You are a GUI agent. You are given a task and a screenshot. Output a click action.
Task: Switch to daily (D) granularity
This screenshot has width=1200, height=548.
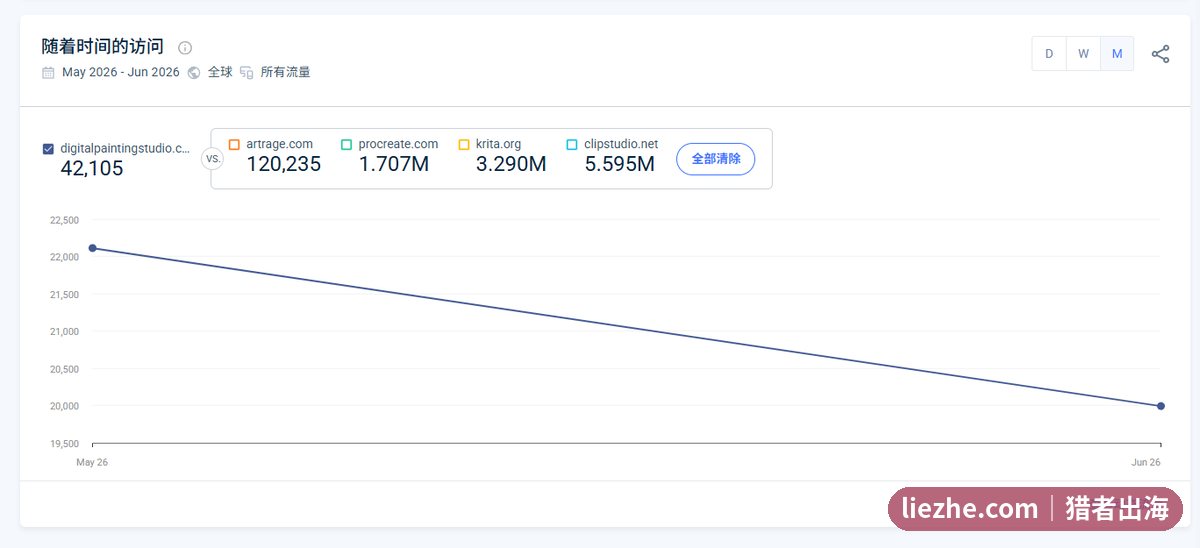pyautogui.click(x=1049, y=54)
